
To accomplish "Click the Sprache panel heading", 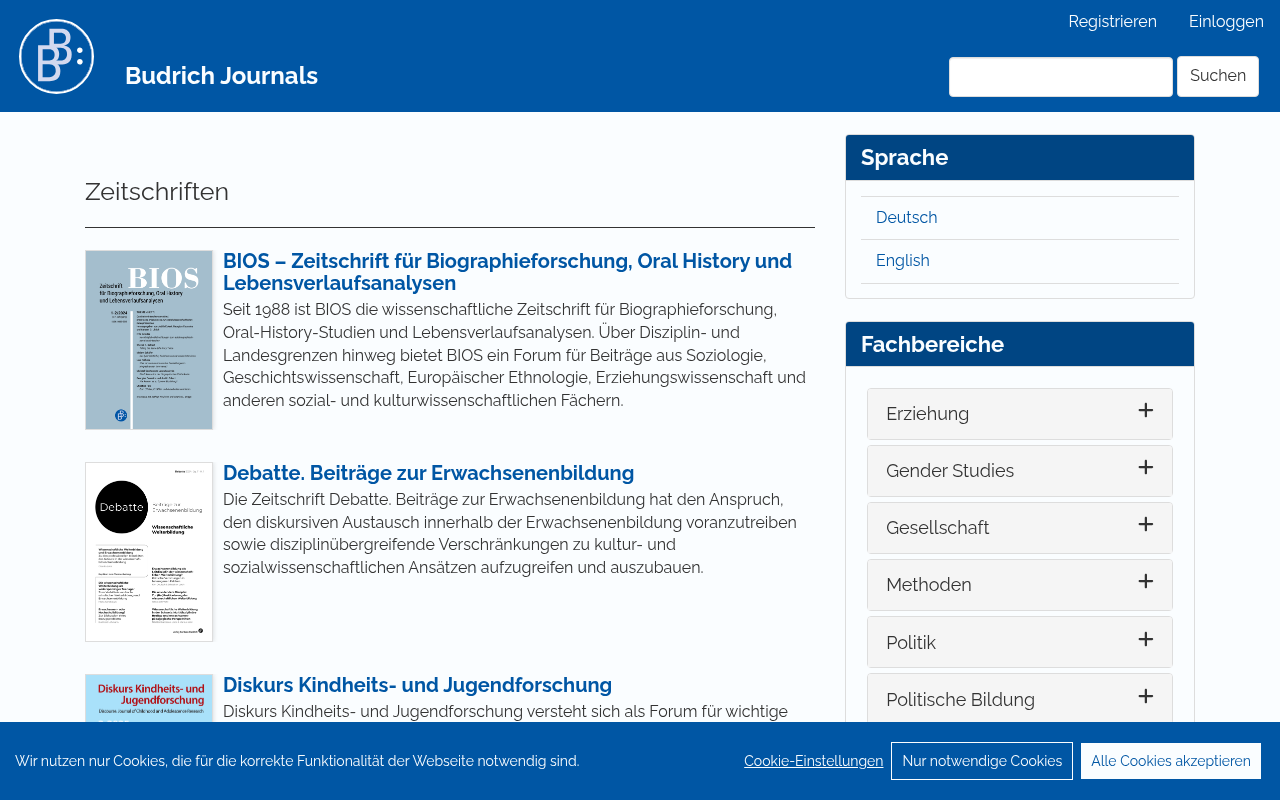I will (904, 158).
